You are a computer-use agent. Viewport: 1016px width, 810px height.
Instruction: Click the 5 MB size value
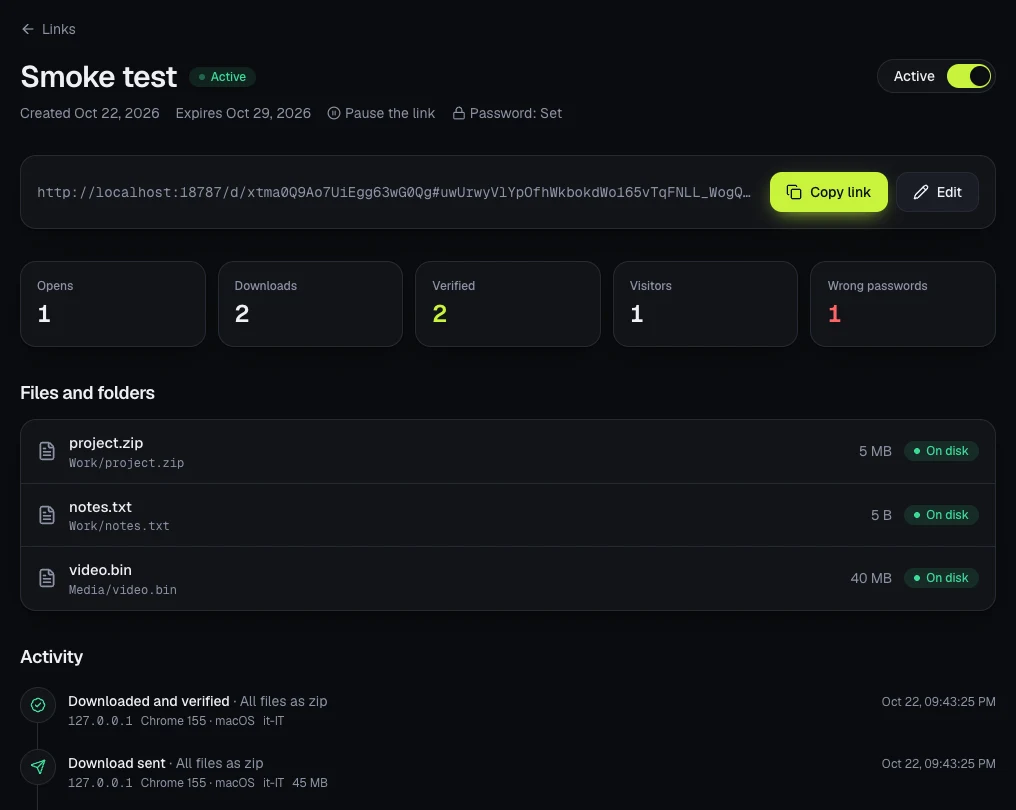tap(875, 451)
